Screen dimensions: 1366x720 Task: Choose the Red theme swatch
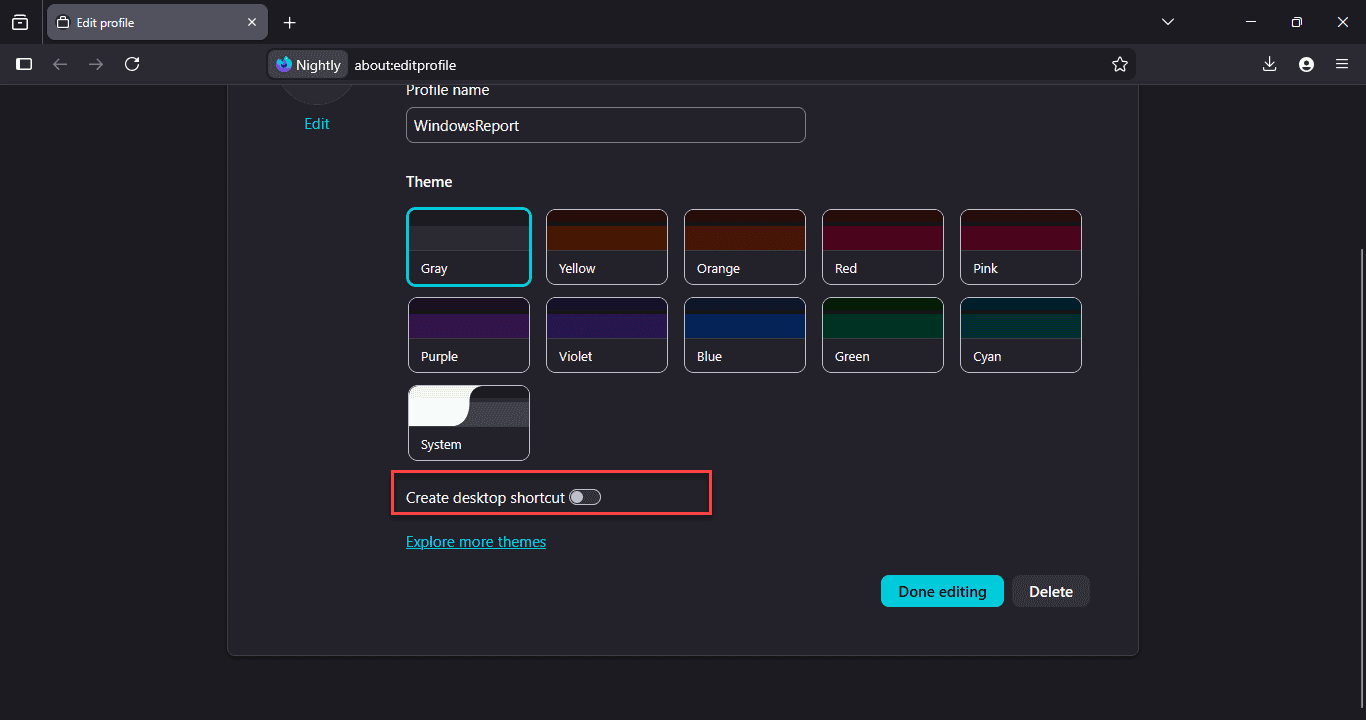coord(883,247)
